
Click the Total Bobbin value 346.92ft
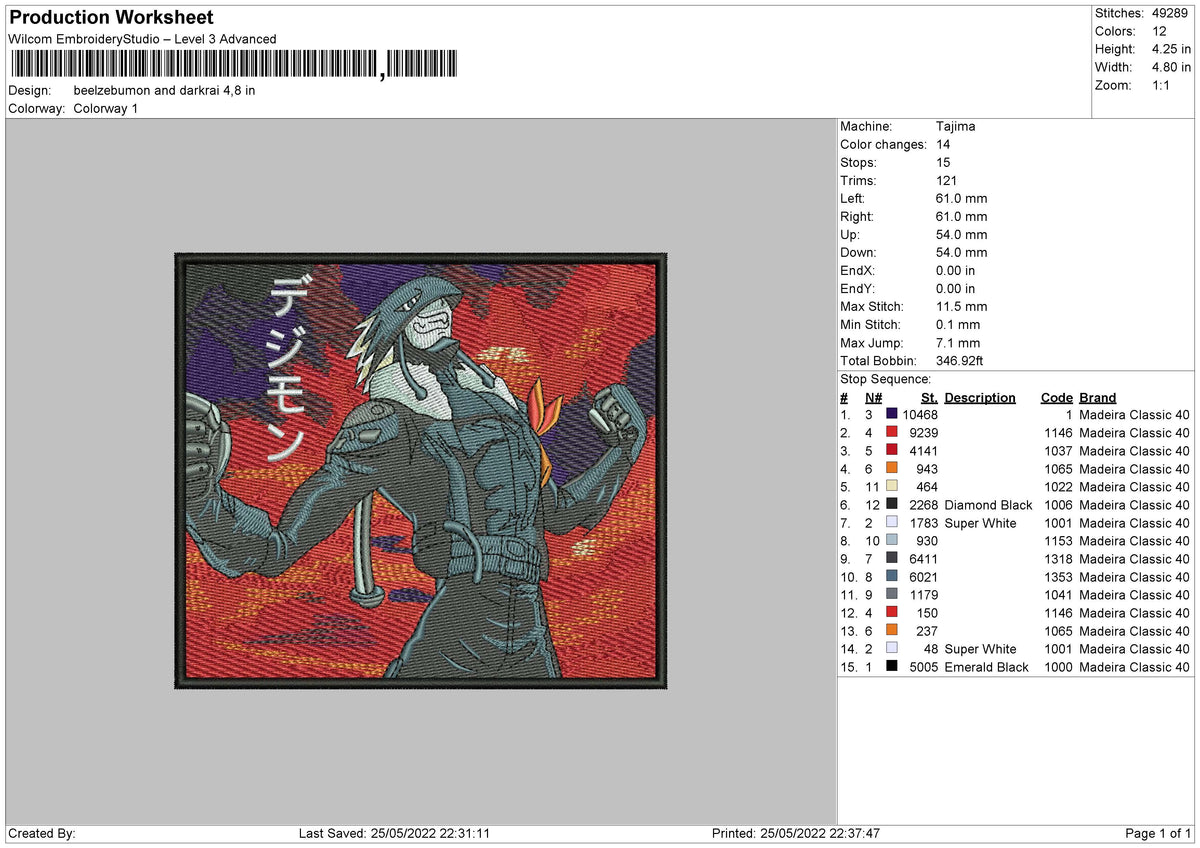[x=962, y=360]
